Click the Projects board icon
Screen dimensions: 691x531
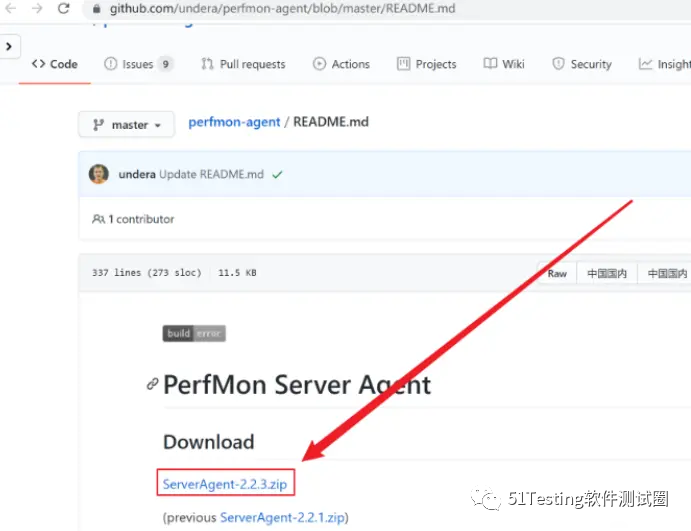(x=403, y=64)
